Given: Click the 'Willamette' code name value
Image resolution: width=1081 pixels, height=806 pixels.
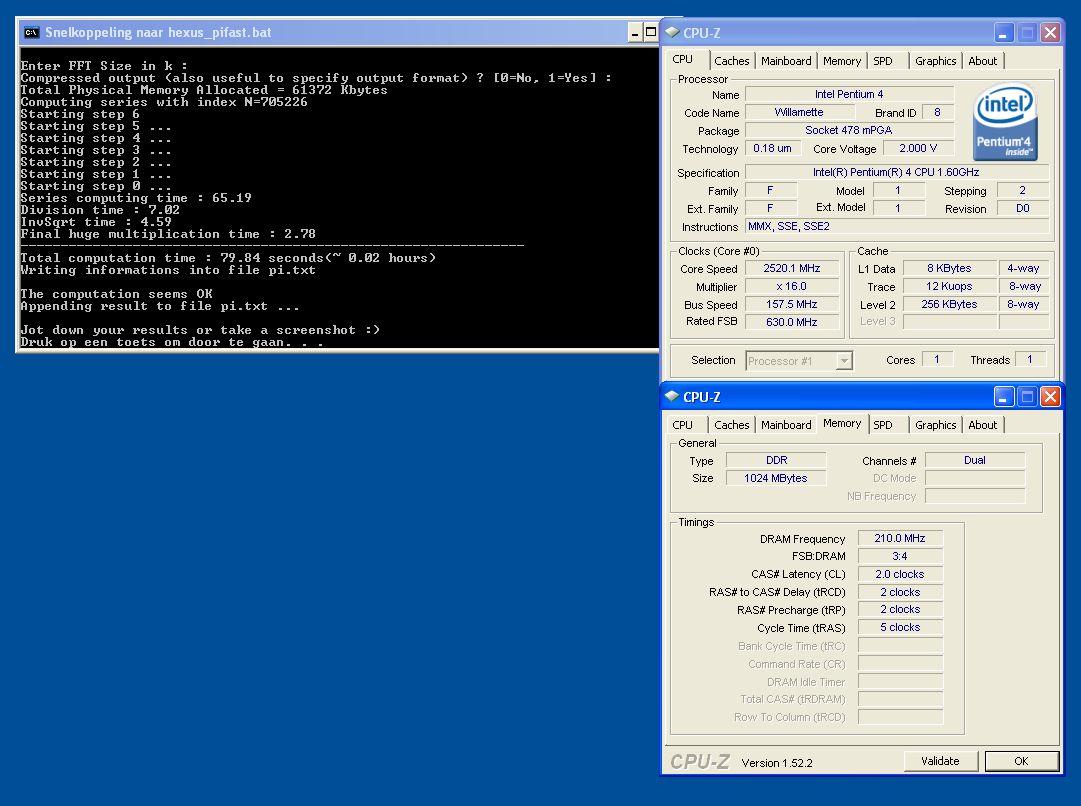Looking at the screenshot, I should tap(798, 112).
